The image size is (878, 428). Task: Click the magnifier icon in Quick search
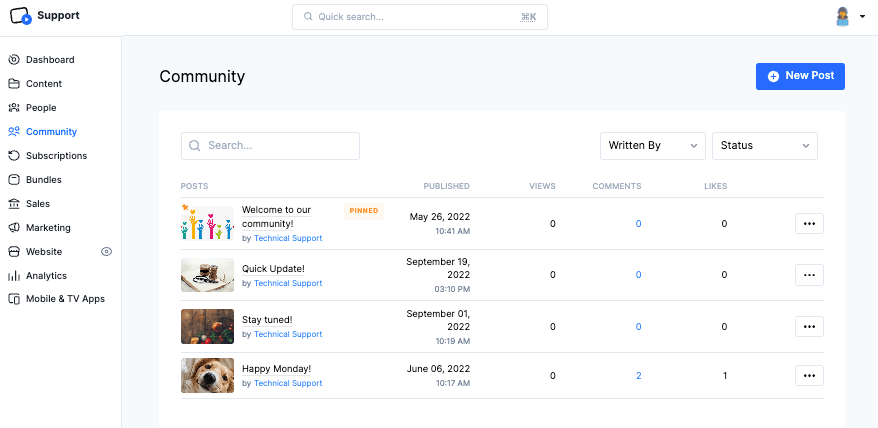308,17
